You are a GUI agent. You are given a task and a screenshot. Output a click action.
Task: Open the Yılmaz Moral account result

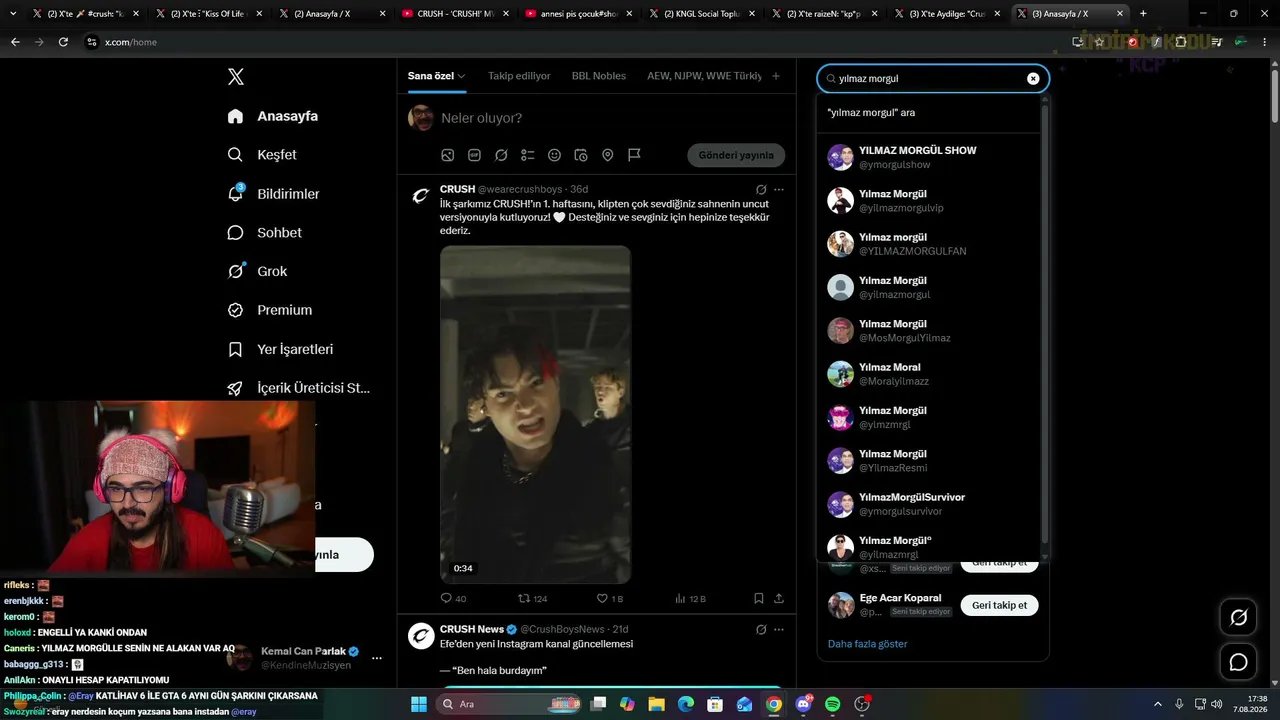[x=930, y=374]
